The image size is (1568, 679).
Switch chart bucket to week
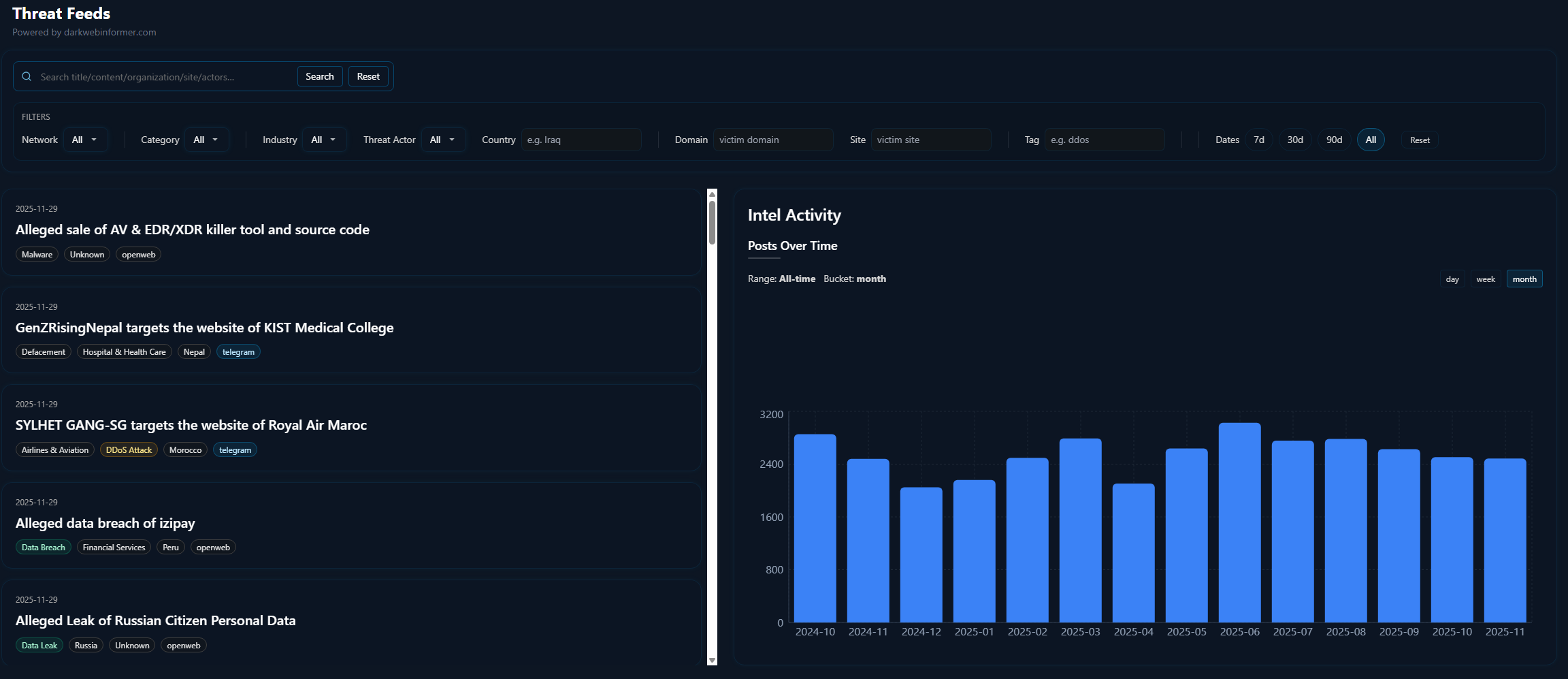pos(1485,279)
